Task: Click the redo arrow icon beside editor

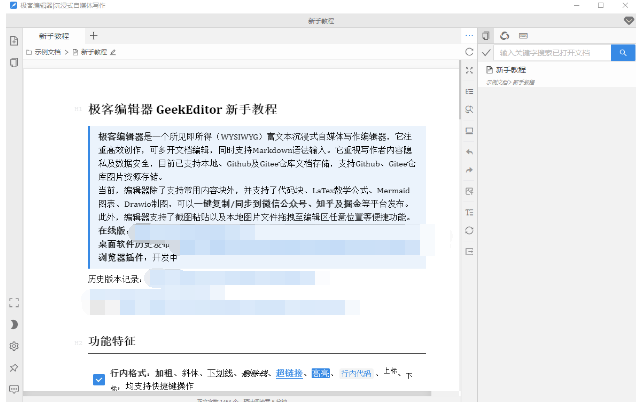Action: 469,170
